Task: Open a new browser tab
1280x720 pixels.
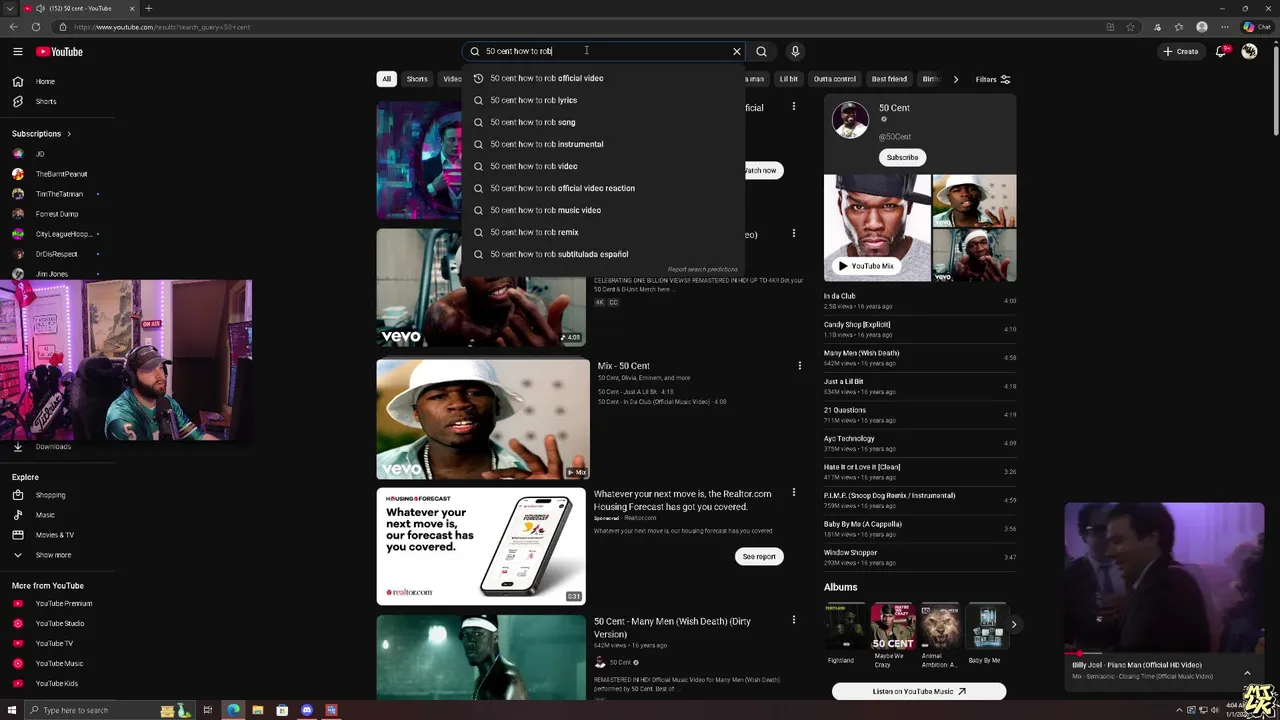Action: [x=148, y=8]
